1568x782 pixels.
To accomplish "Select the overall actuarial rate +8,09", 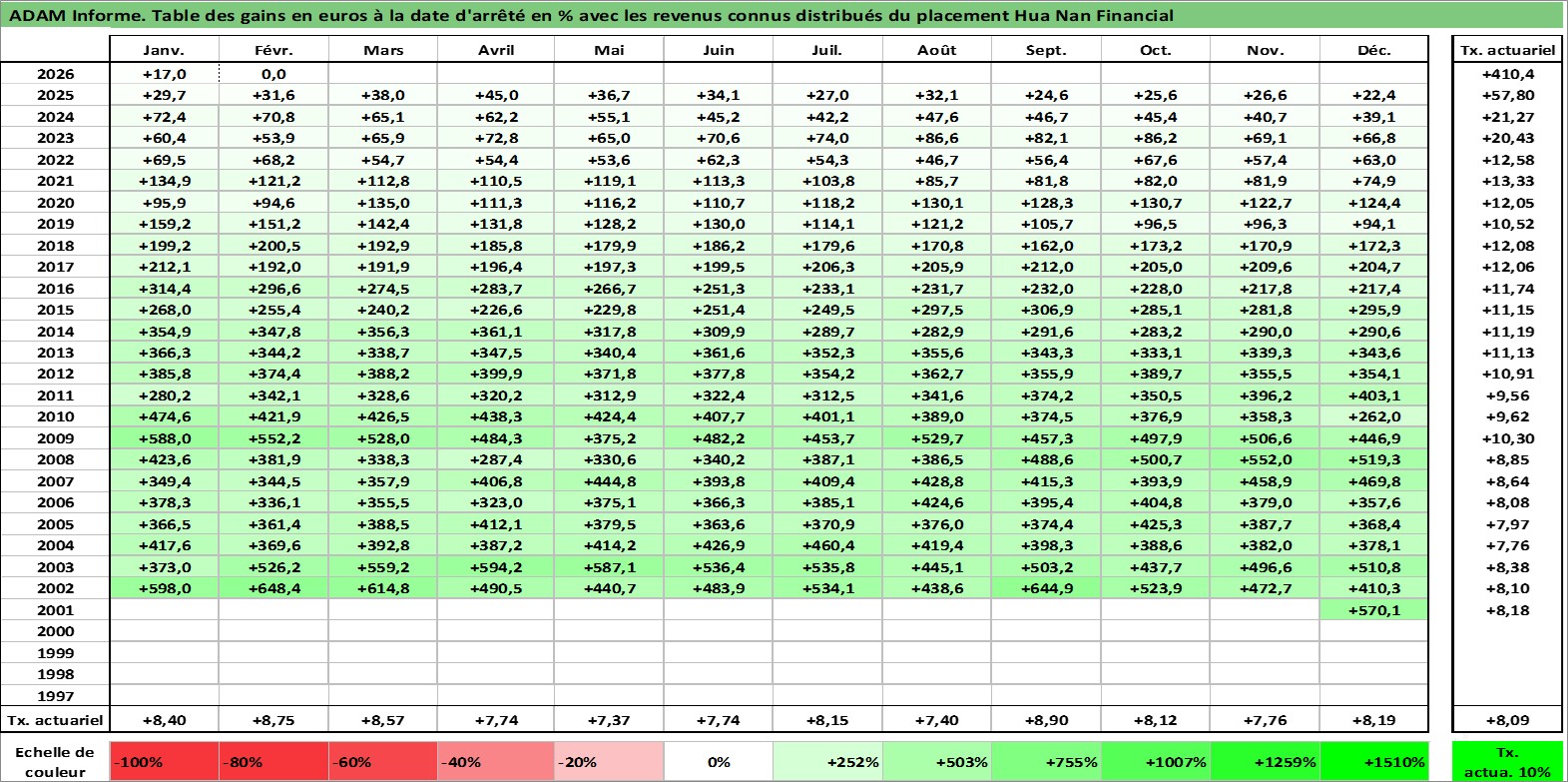I will pyautogui.click(x=1507, y=720).
